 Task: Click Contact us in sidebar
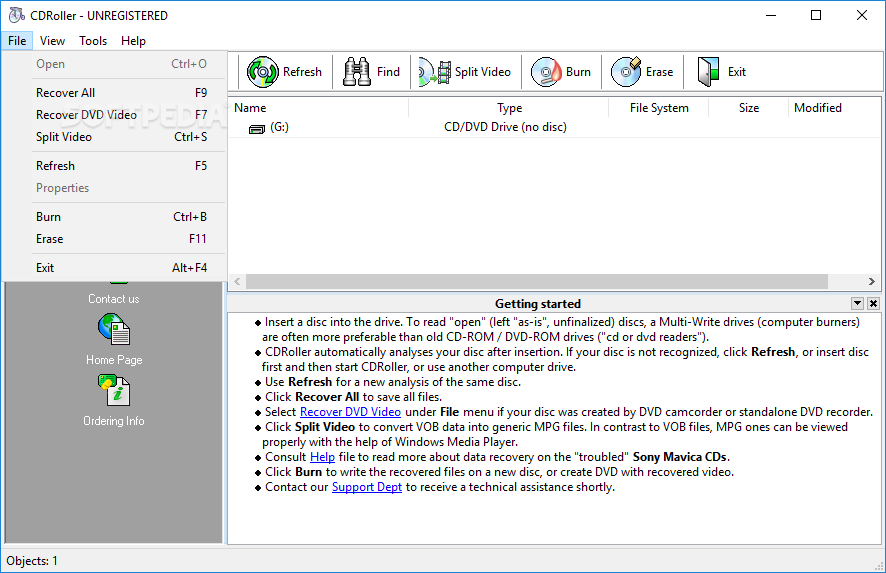tap(114, 299)
